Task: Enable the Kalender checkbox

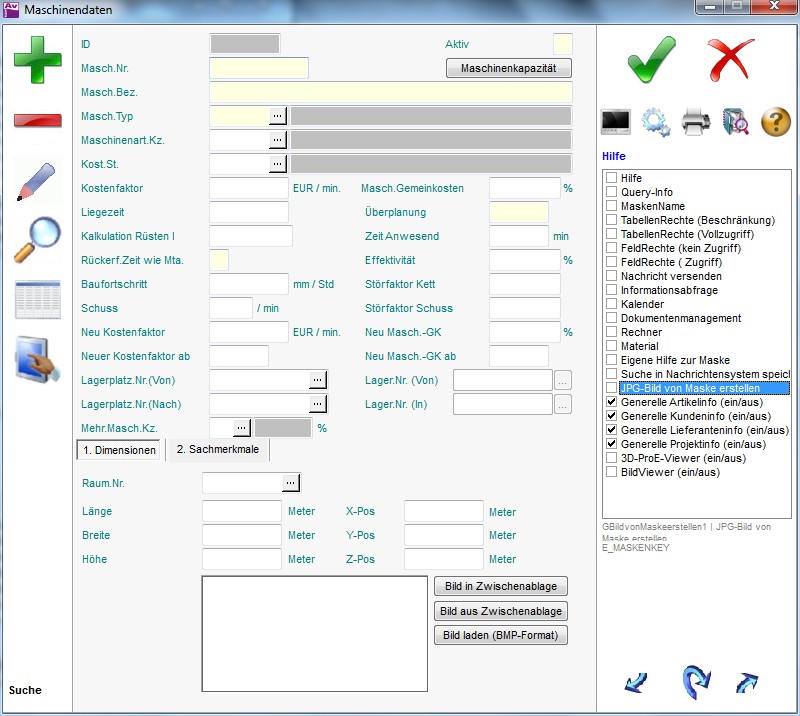Action: 611,304
